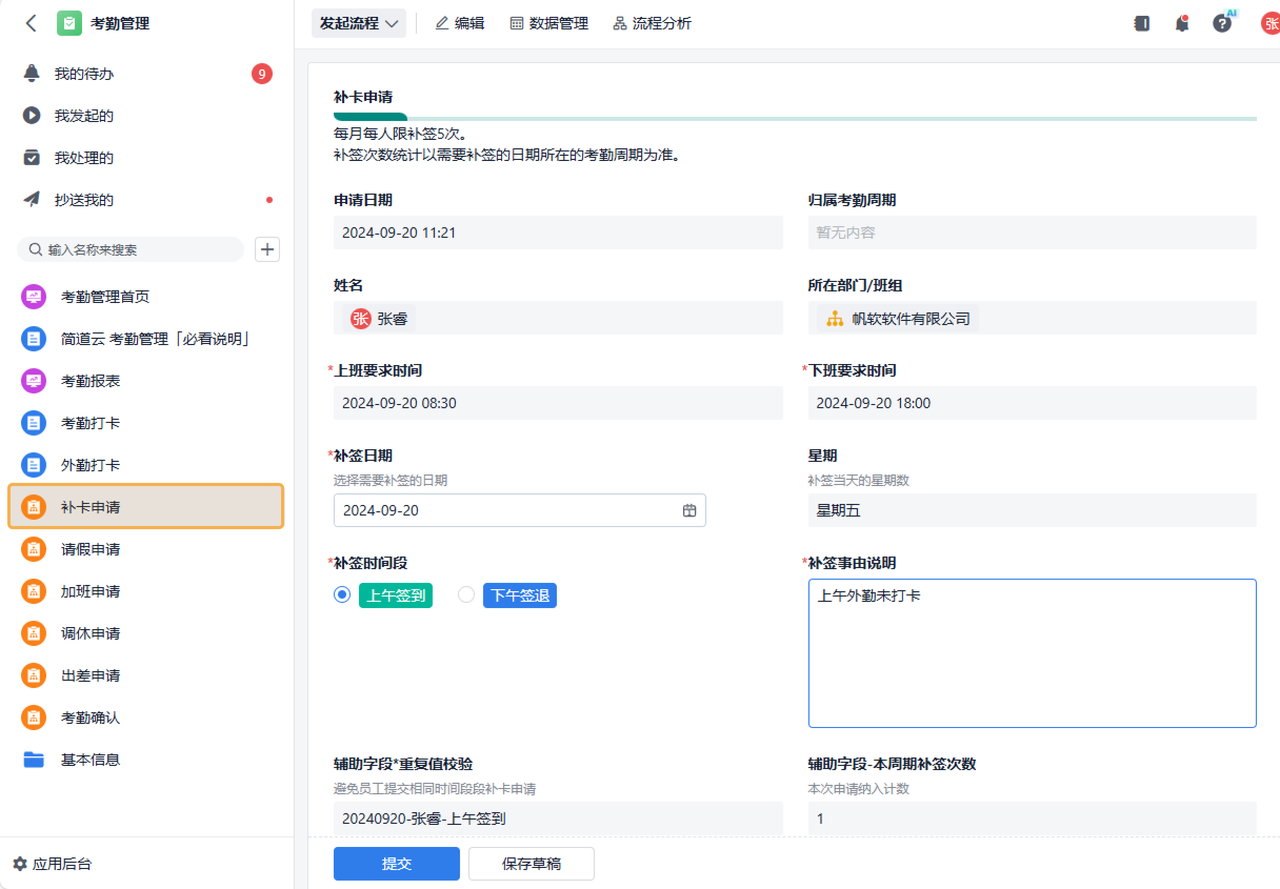Click the 补卡申请 form title tab

pyautogui.click(x=363, y=97)
